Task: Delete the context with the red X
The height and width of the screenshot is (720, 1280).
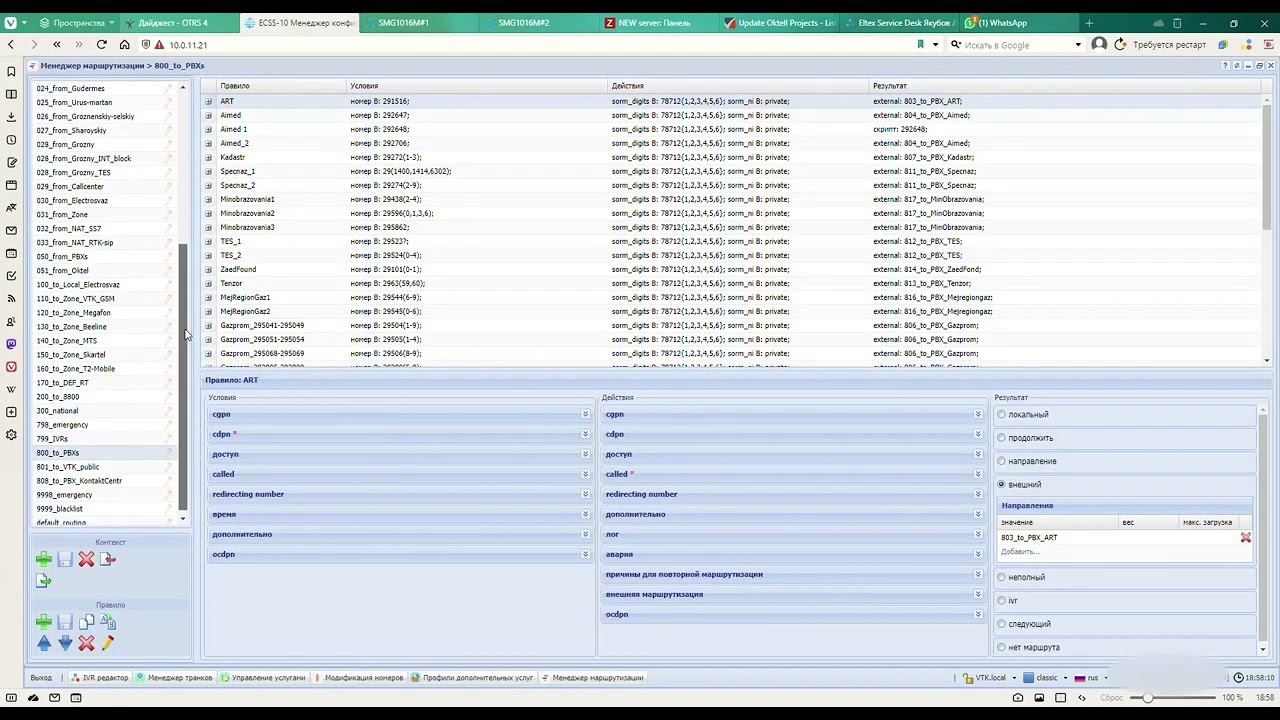Action: click(x=87, y=559)
